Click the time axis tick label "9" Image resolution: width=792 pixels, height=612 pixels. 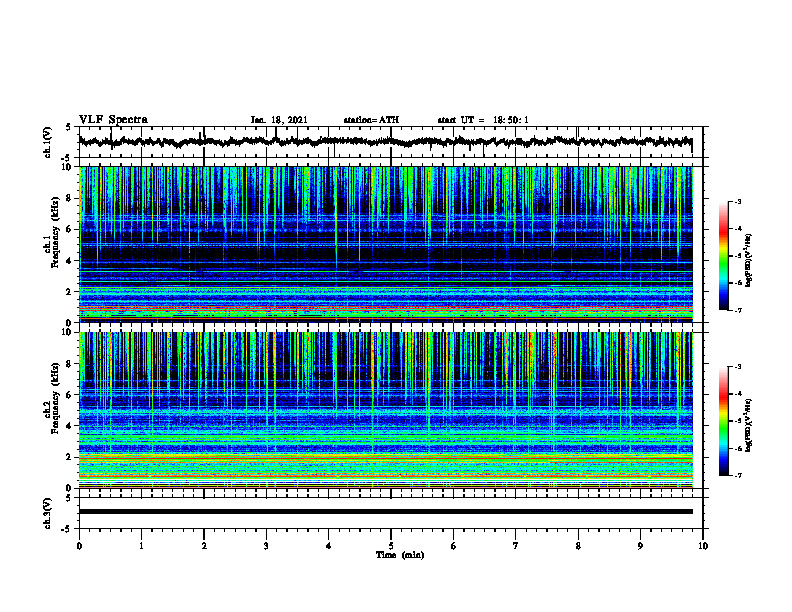click(x=640, y=546)
